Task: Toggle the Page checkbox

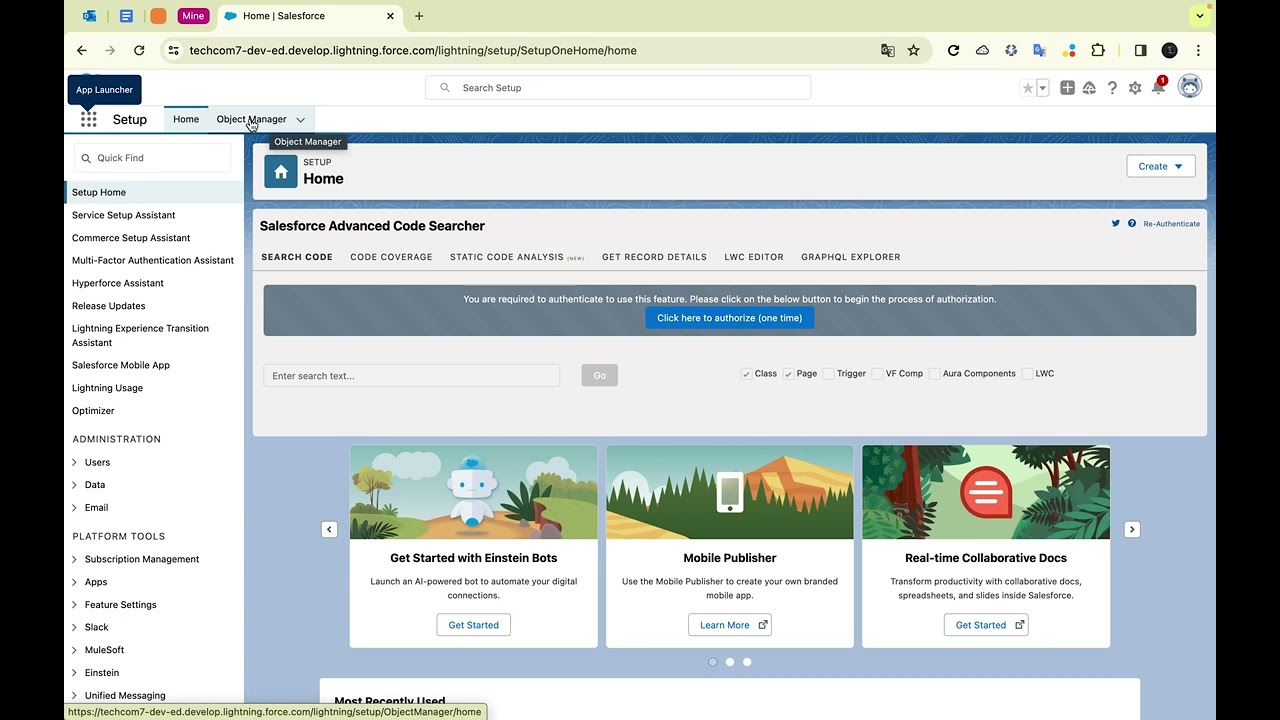Action: (788, 374)
